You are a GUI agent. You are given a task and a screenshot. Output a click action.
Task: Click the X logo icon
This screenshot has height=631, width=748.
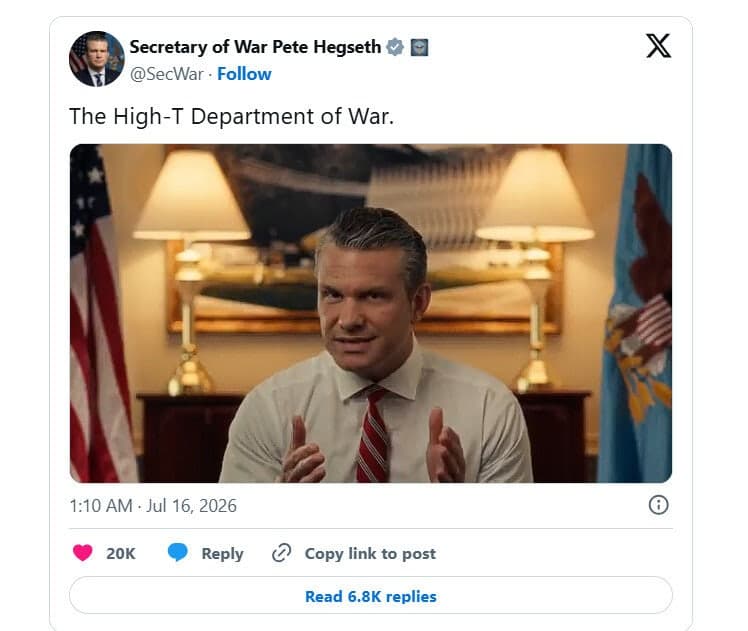(658, 46)
